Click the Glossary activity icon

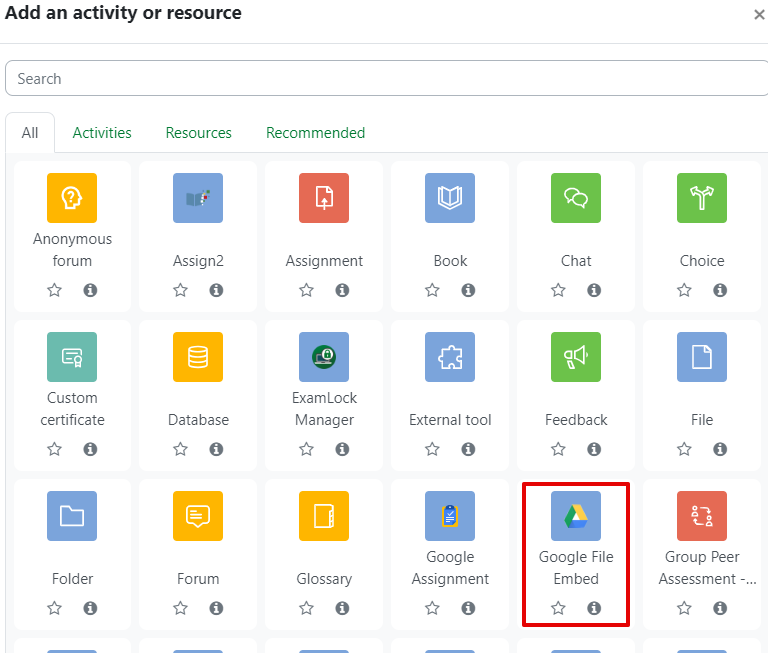pyautogui.click(x=324, y=516)
